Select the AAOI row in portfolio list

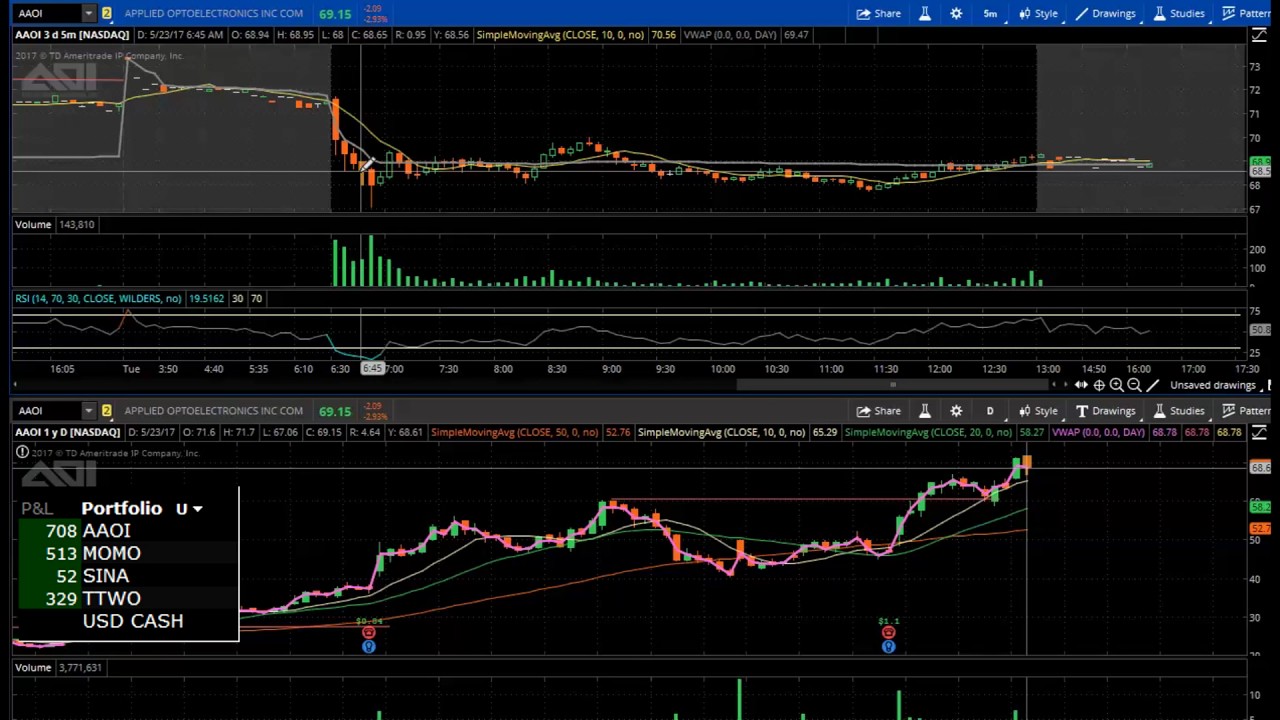128,531
